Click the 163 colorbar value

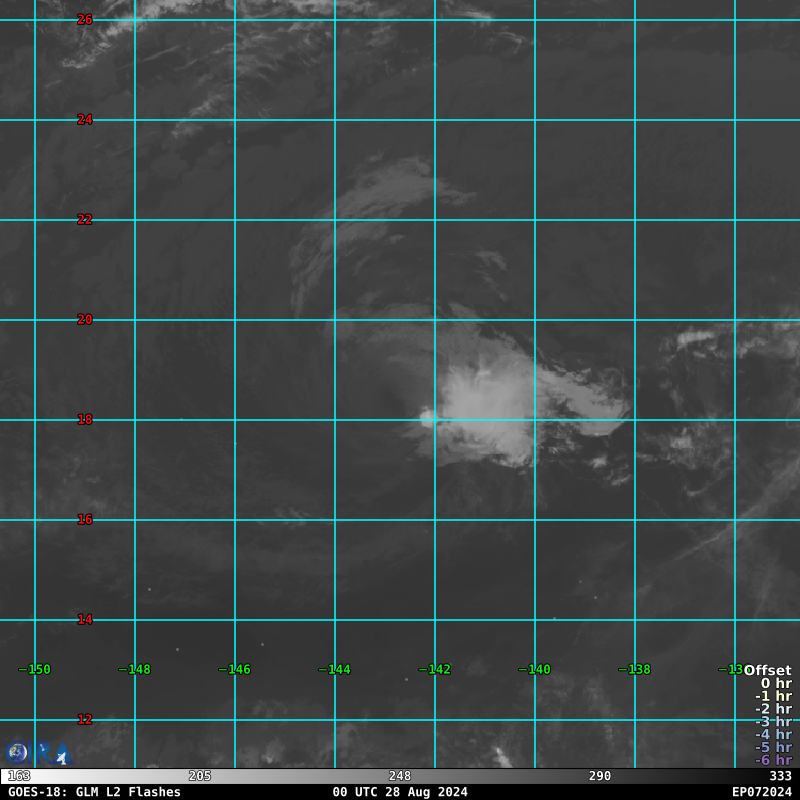click(x=19, y=776)
